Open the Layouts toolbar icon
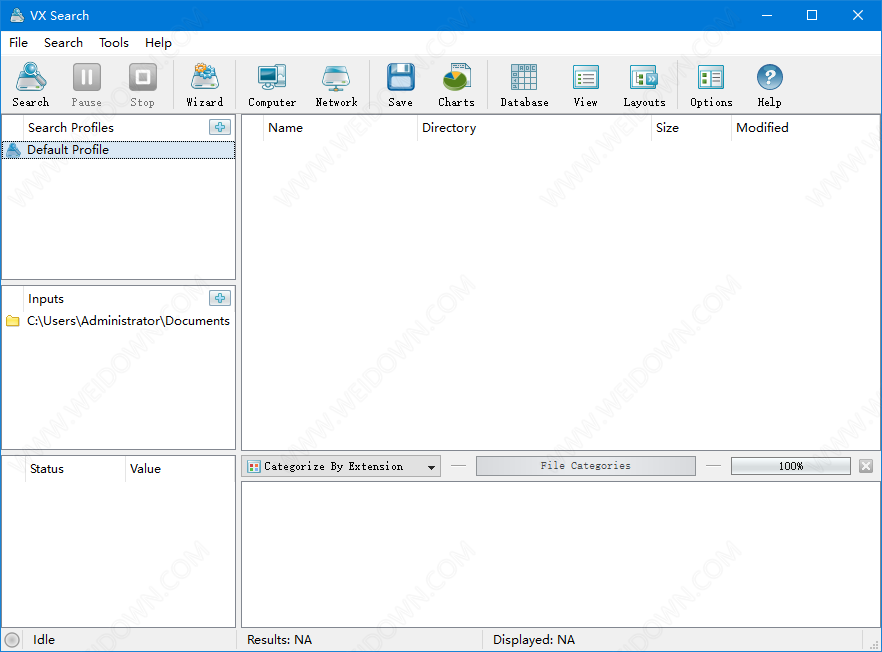The width and height of the screenshot is (882, 652). click(644, 85)
